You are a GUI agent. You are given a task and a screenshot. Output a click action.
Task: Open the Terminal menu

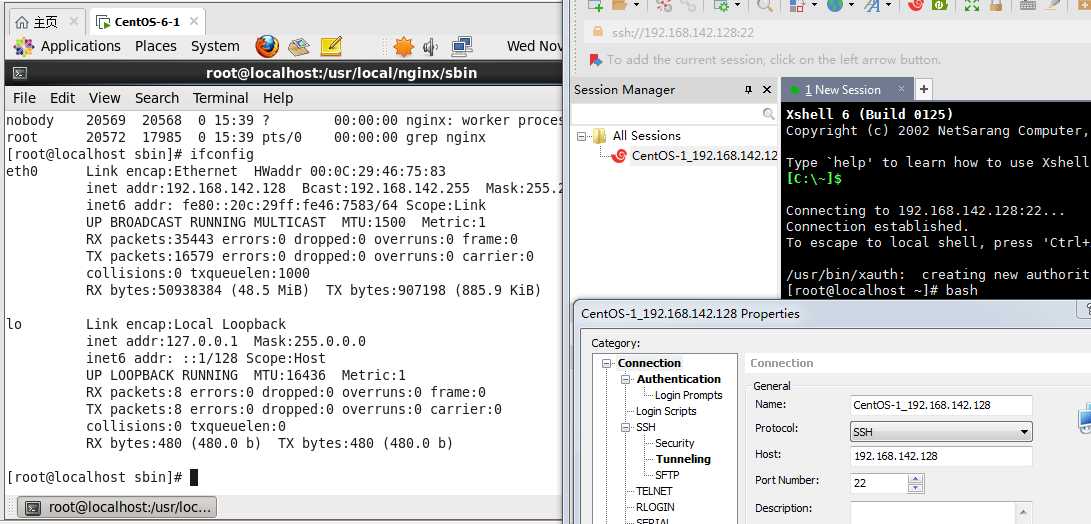pyautogui.click(x=221, y=98)
